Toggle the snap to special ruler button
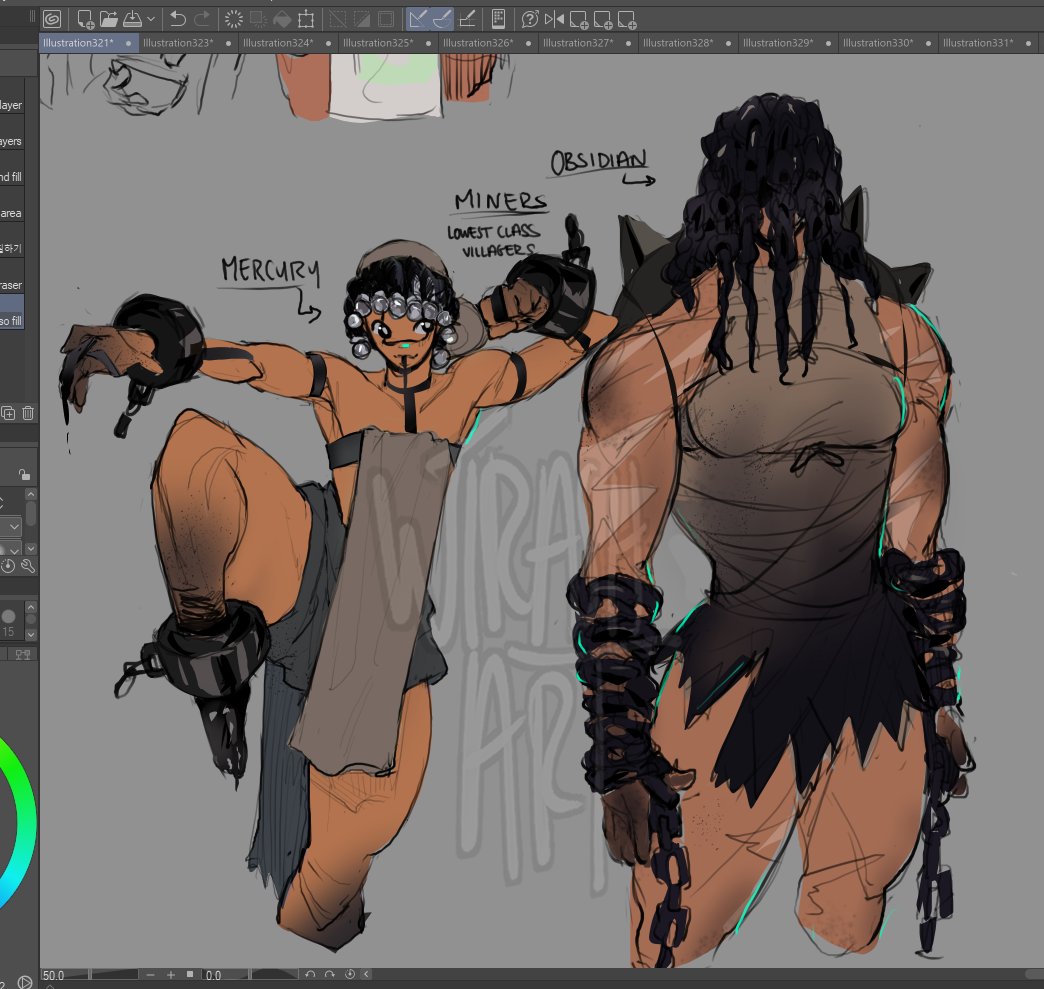This screenshot has width=1044, height=989. (x=442, y=19)
